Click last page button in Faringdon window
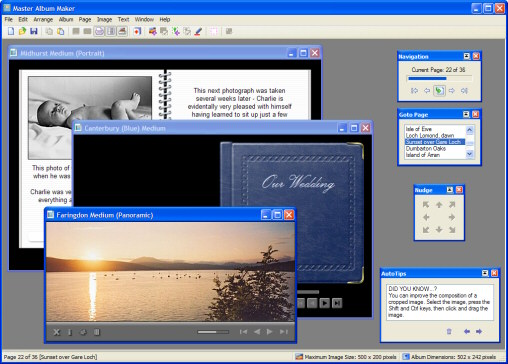Viewport: 508px width, 364px height. (x=284, y=332)
